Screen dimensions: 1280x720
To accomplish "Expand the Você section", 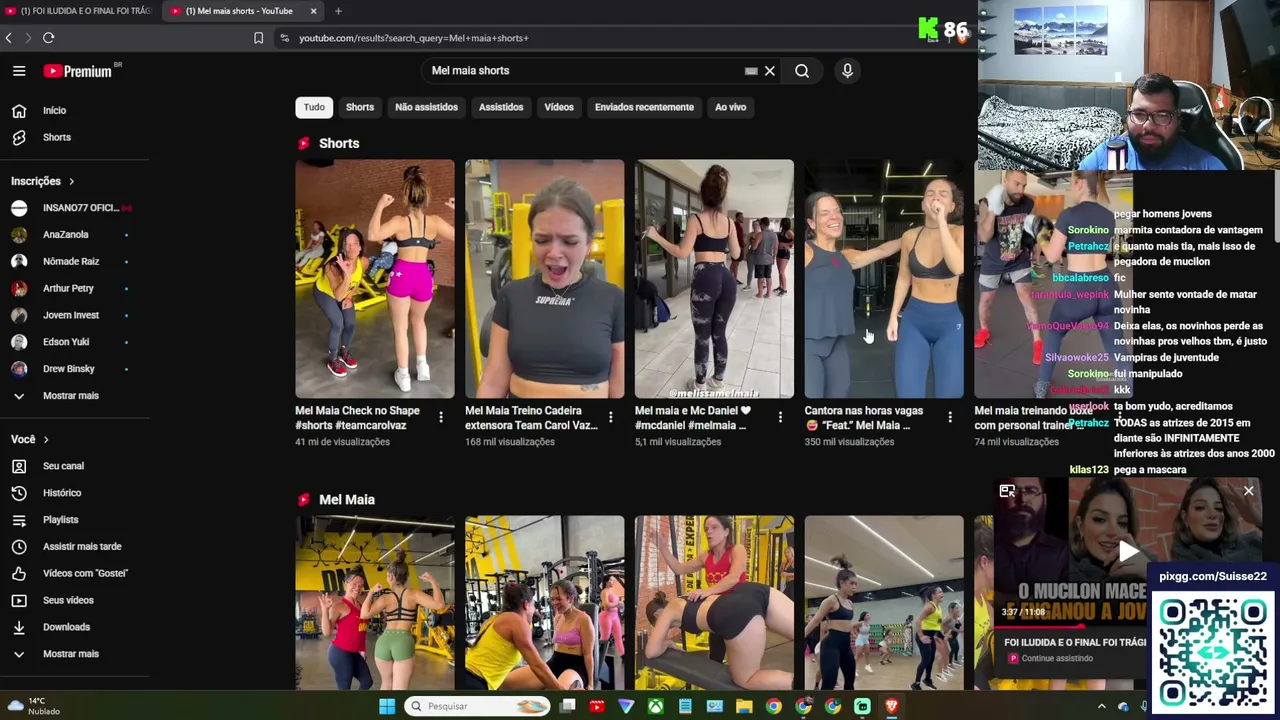I will click(x=30, y=440).
